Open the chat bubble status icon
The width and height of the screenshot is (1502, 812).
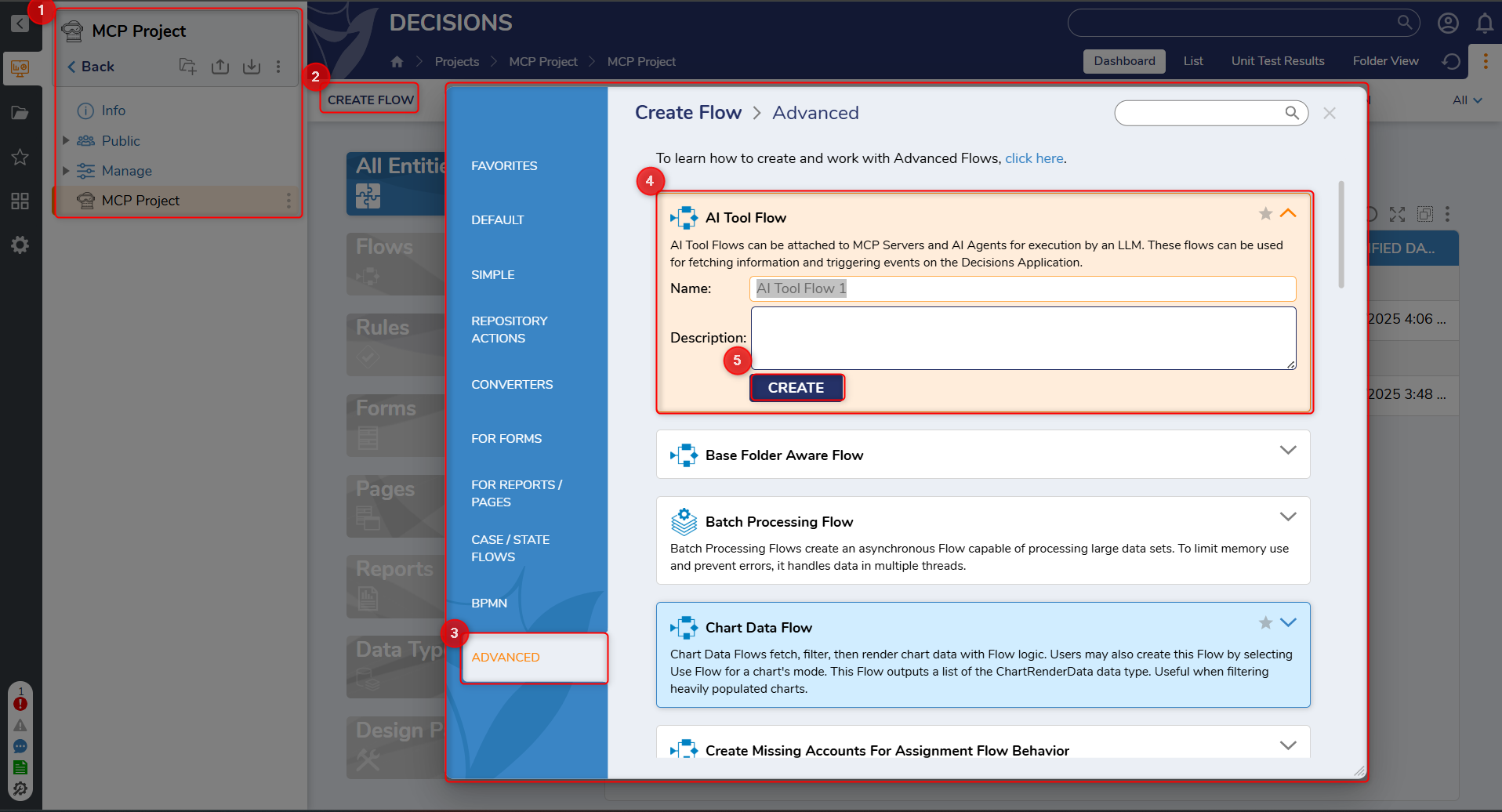click(x=20, y=746)
